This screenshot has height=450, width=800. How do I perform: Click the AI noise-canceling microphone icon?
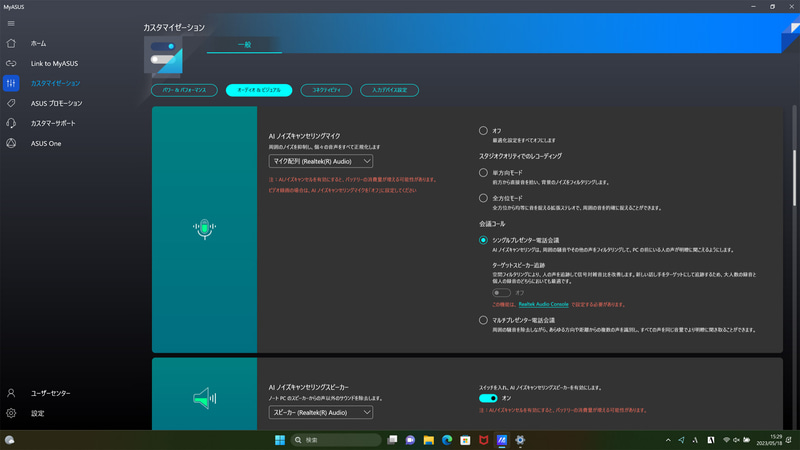[x=205, y=229]
